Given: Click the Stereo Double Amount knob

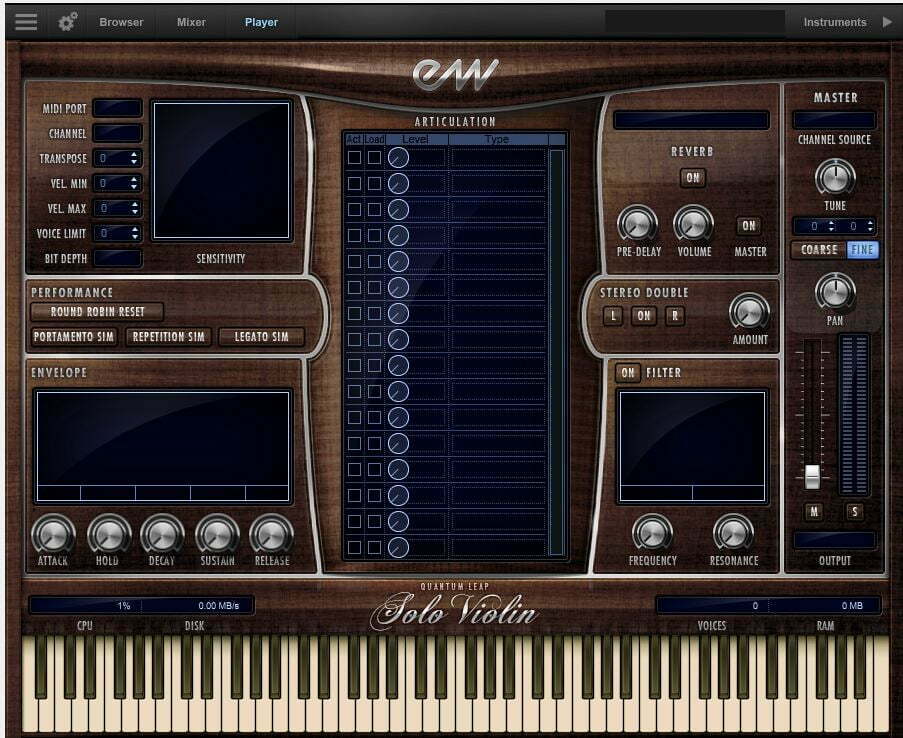Looking at the screenshot, I should point(749,313).
